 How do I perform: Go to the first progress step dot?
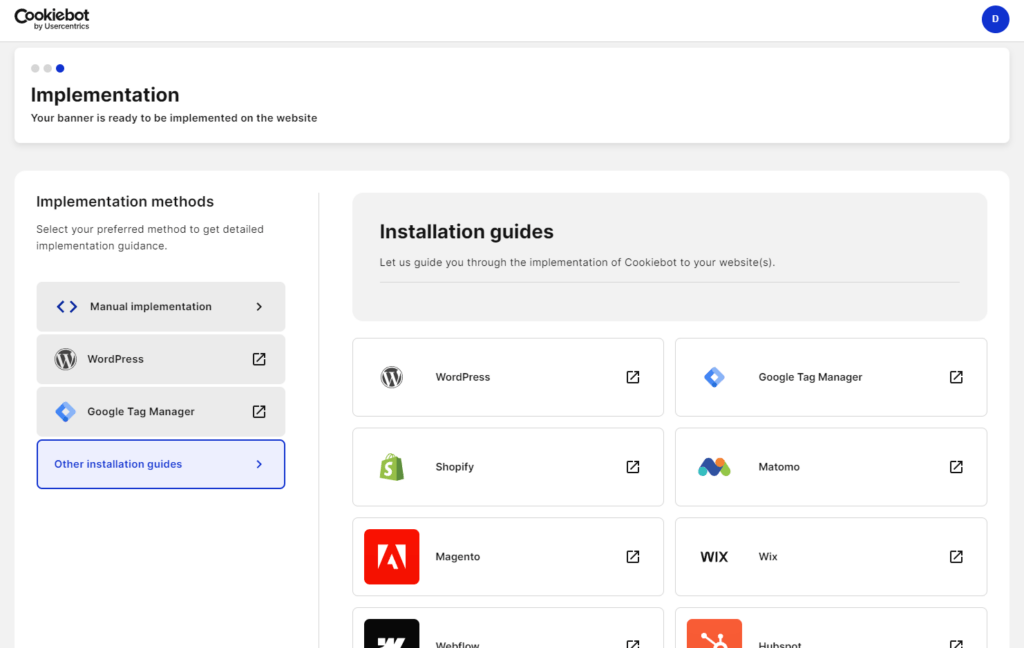pyautogui.click(x=35, y=69)
